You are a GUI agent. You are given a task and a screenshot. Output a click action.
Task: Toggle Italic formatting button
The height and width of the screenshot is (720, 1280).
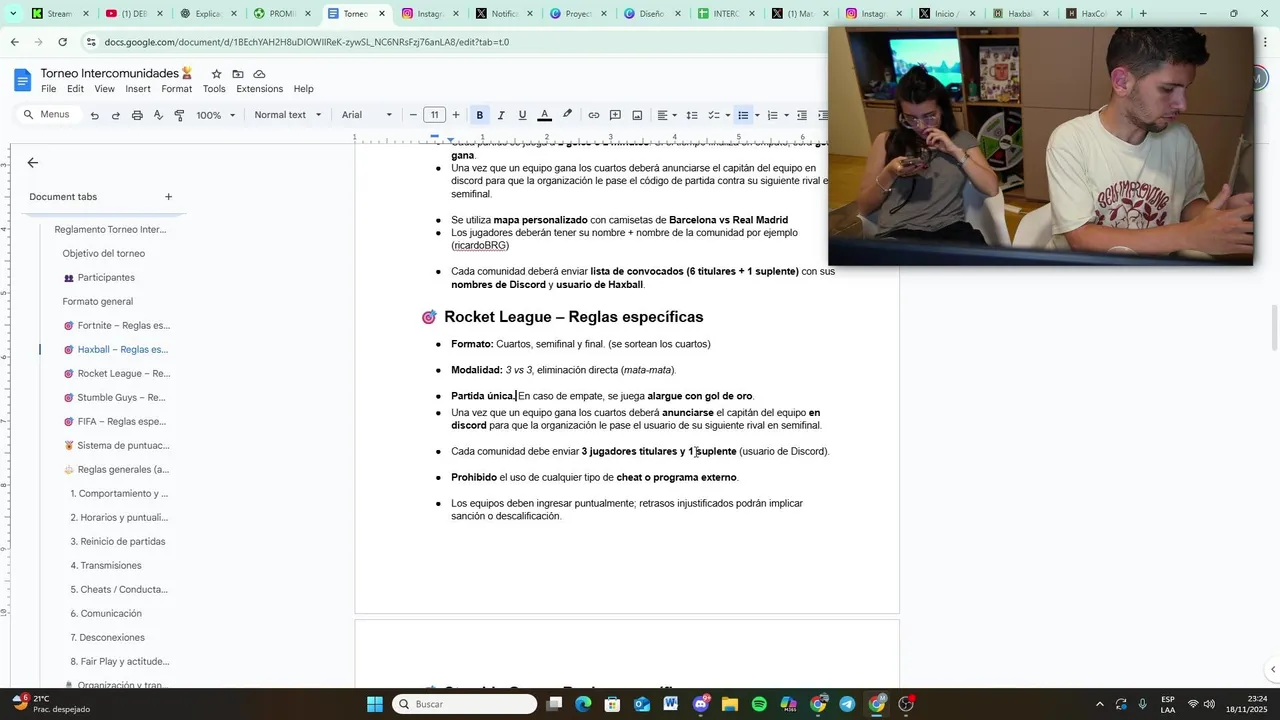tap(501, 115)
